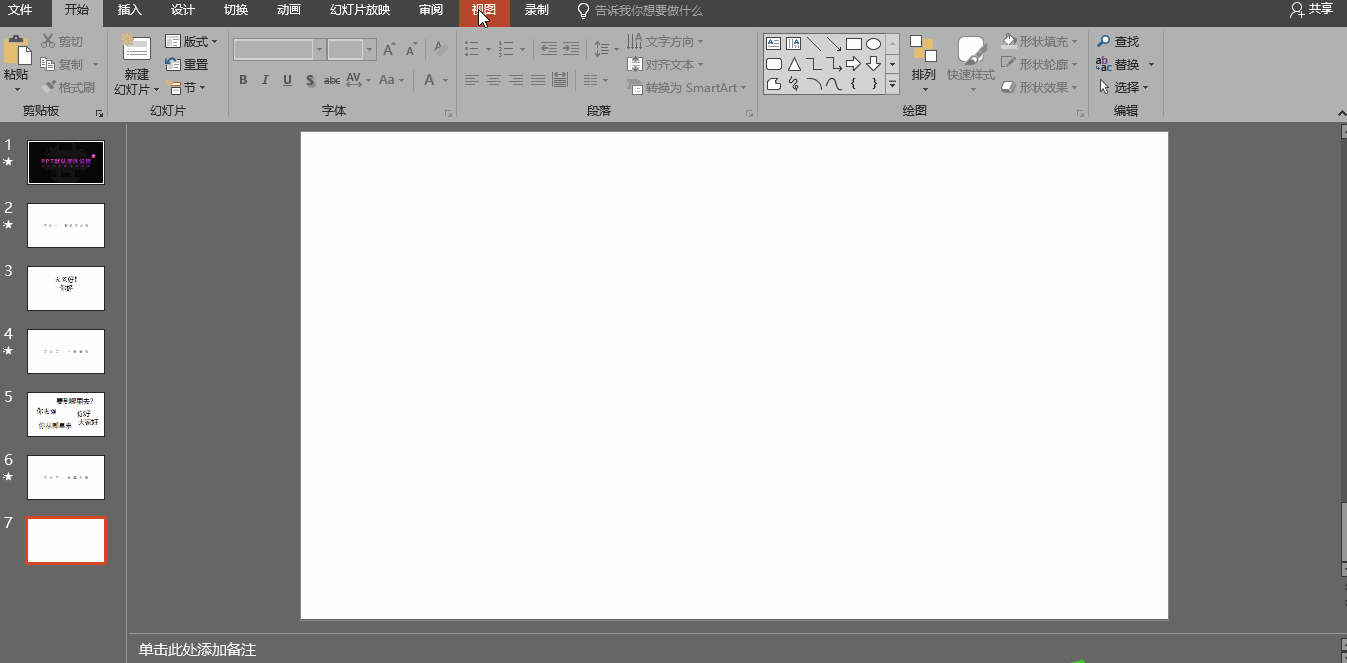
Task: Switch to the Design (设计) tab
Action: [x=183, y=10]
